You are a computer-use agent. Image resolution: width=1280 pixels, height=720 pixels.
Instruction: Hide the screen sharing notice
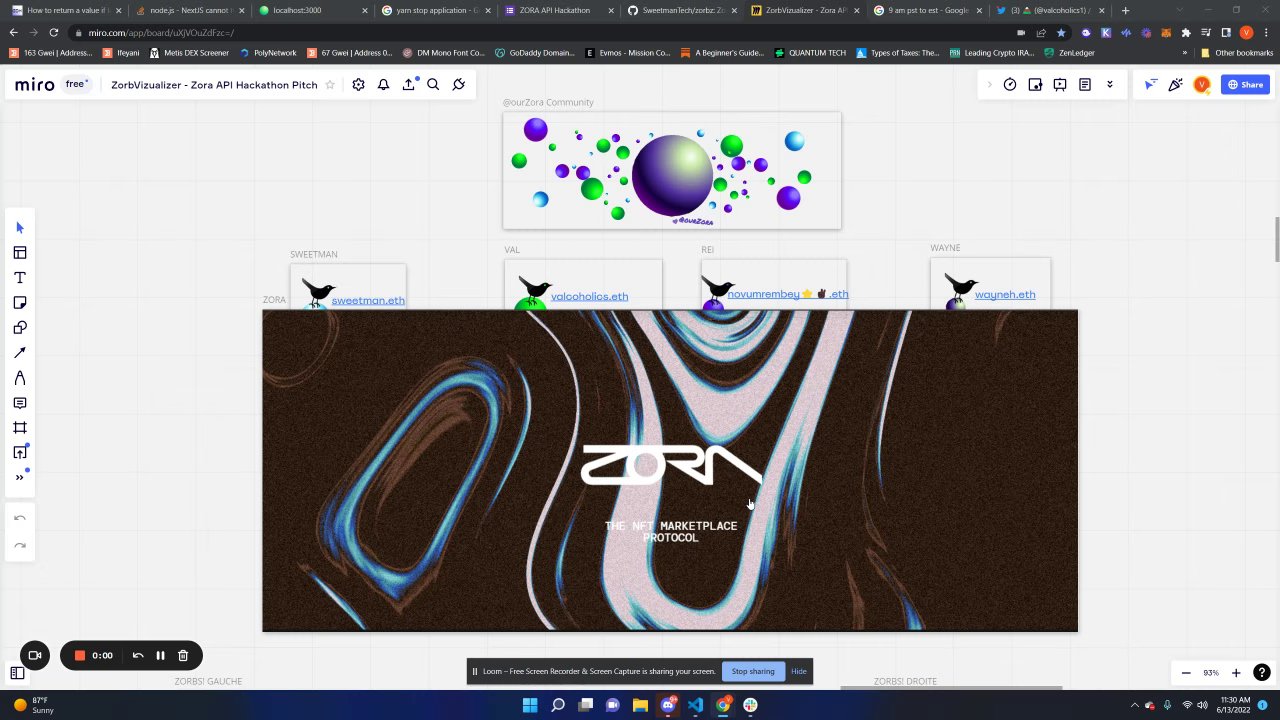[798, 671]
